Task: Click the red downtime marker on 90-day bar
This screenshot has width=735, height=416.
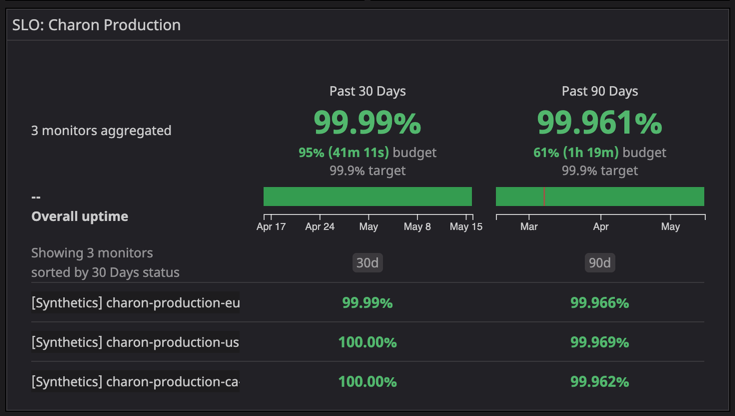Action: click(544, 197)
